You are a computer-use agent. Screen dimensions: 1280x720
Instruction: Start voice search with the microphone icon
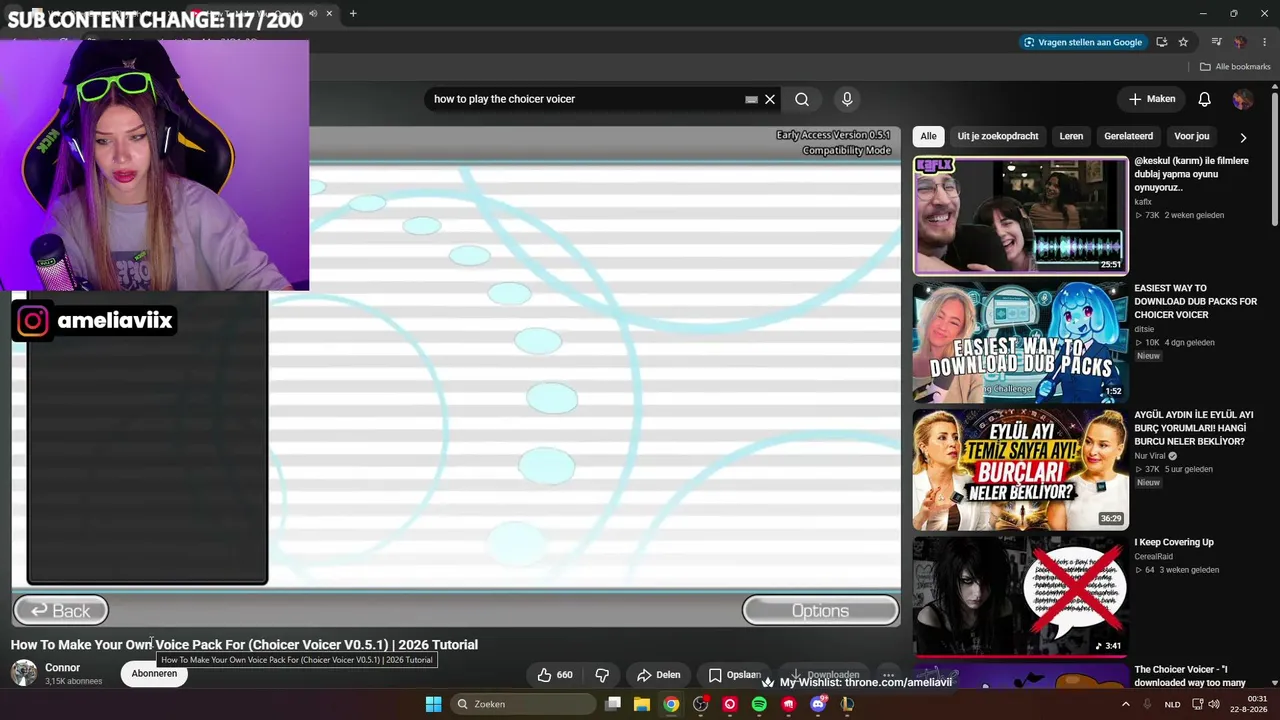click(x=847, y=99)
